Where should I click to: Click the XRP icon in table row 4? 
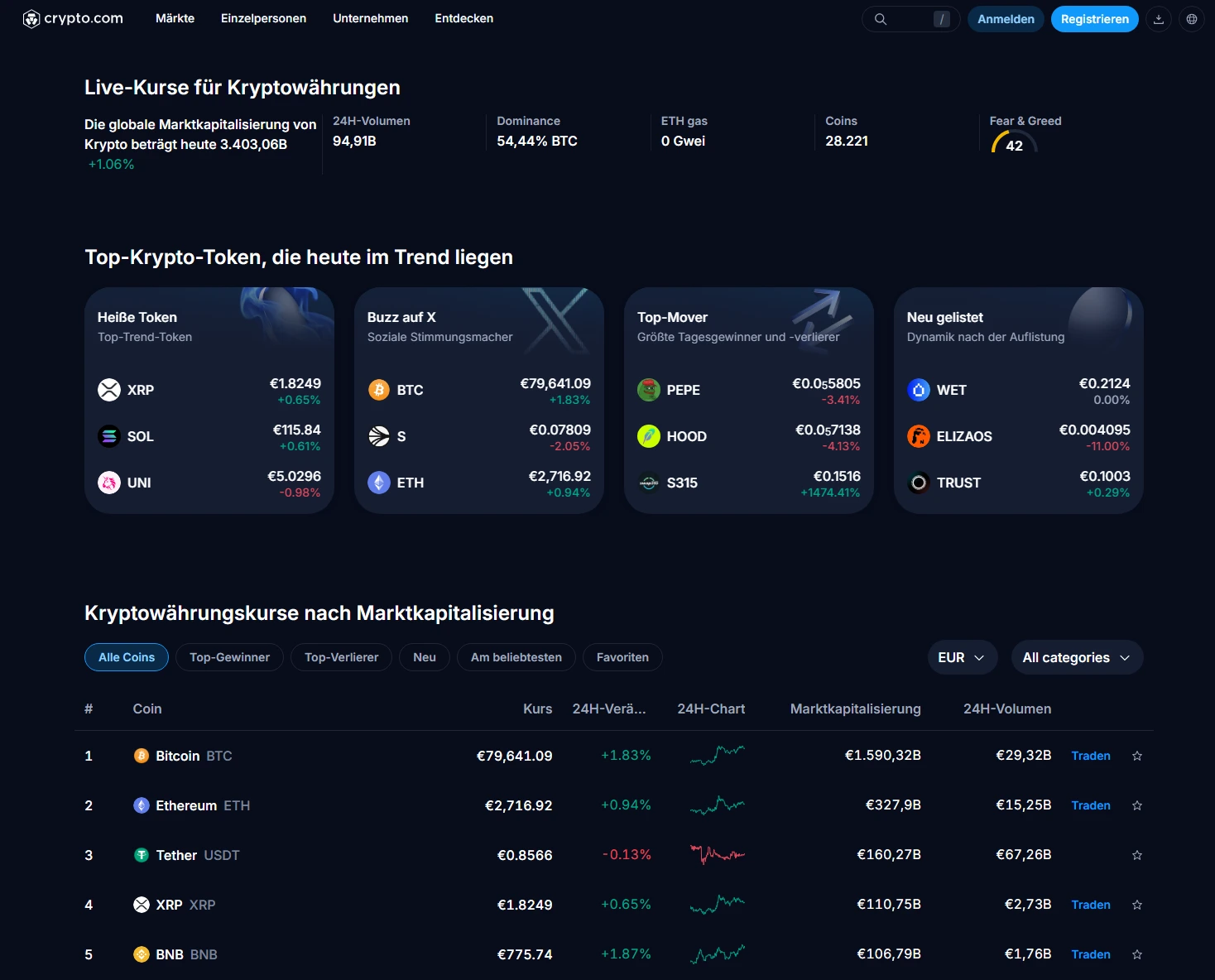[x=142, y=905]
